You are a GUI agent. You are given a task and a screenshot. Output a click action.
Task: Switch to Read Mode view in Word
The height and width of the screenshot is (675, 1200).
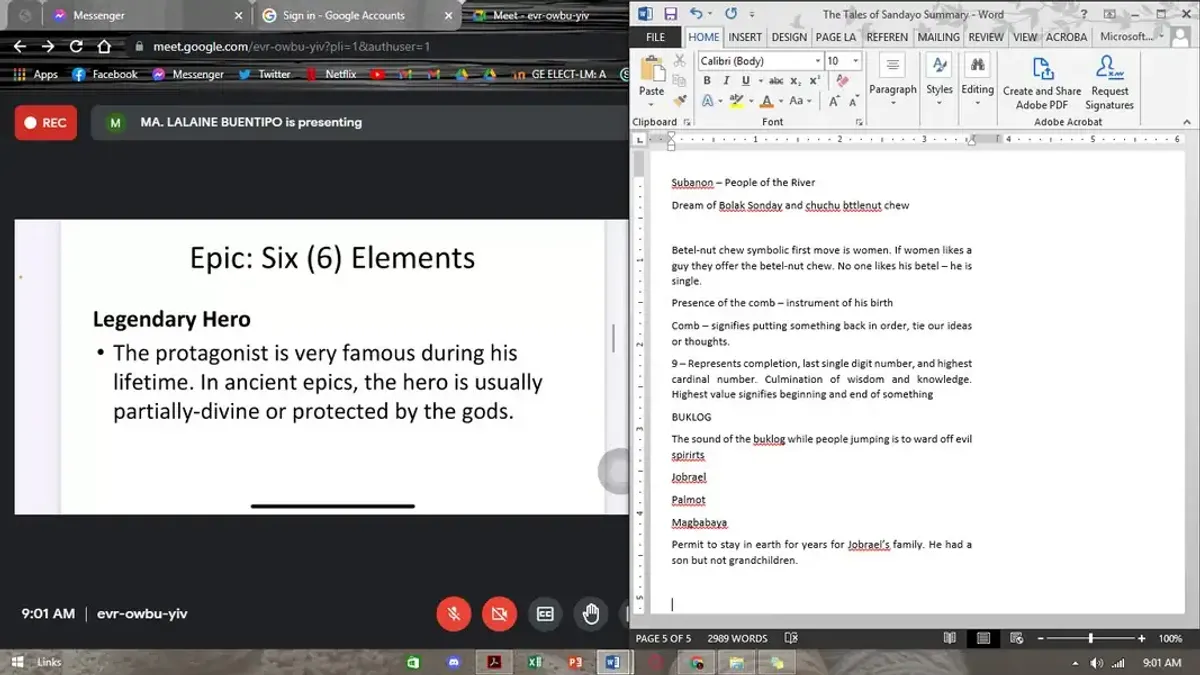(x=950, y=638)
